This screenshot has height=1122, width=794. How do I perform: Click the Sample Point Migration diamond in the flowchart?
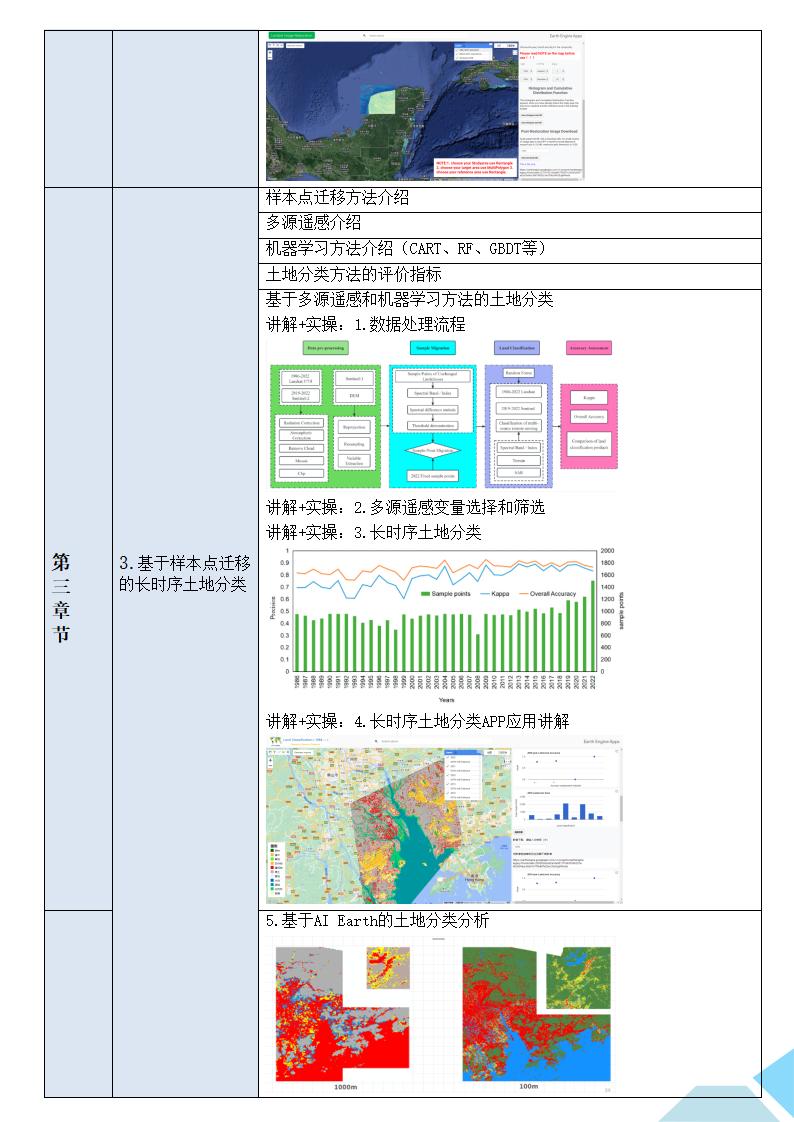pyautogui.click(x=432, y=451)
